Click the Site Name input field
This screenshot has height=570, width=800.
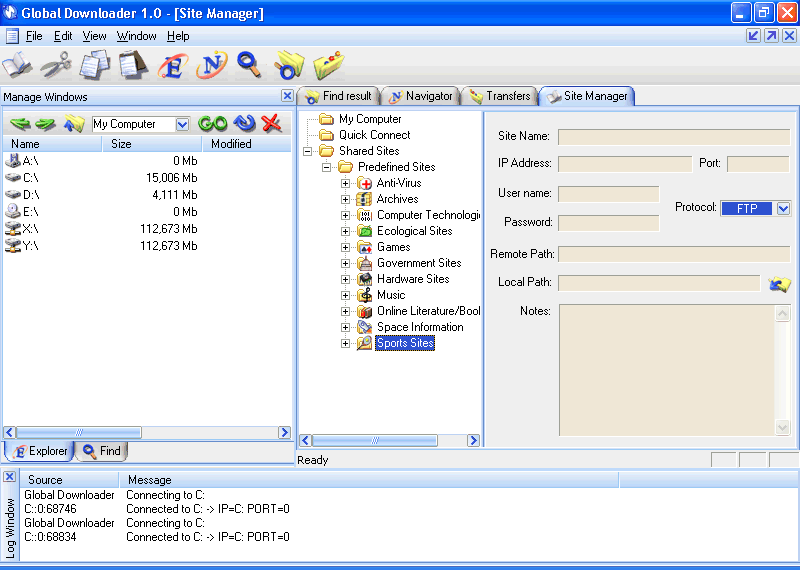coord(674,137)
